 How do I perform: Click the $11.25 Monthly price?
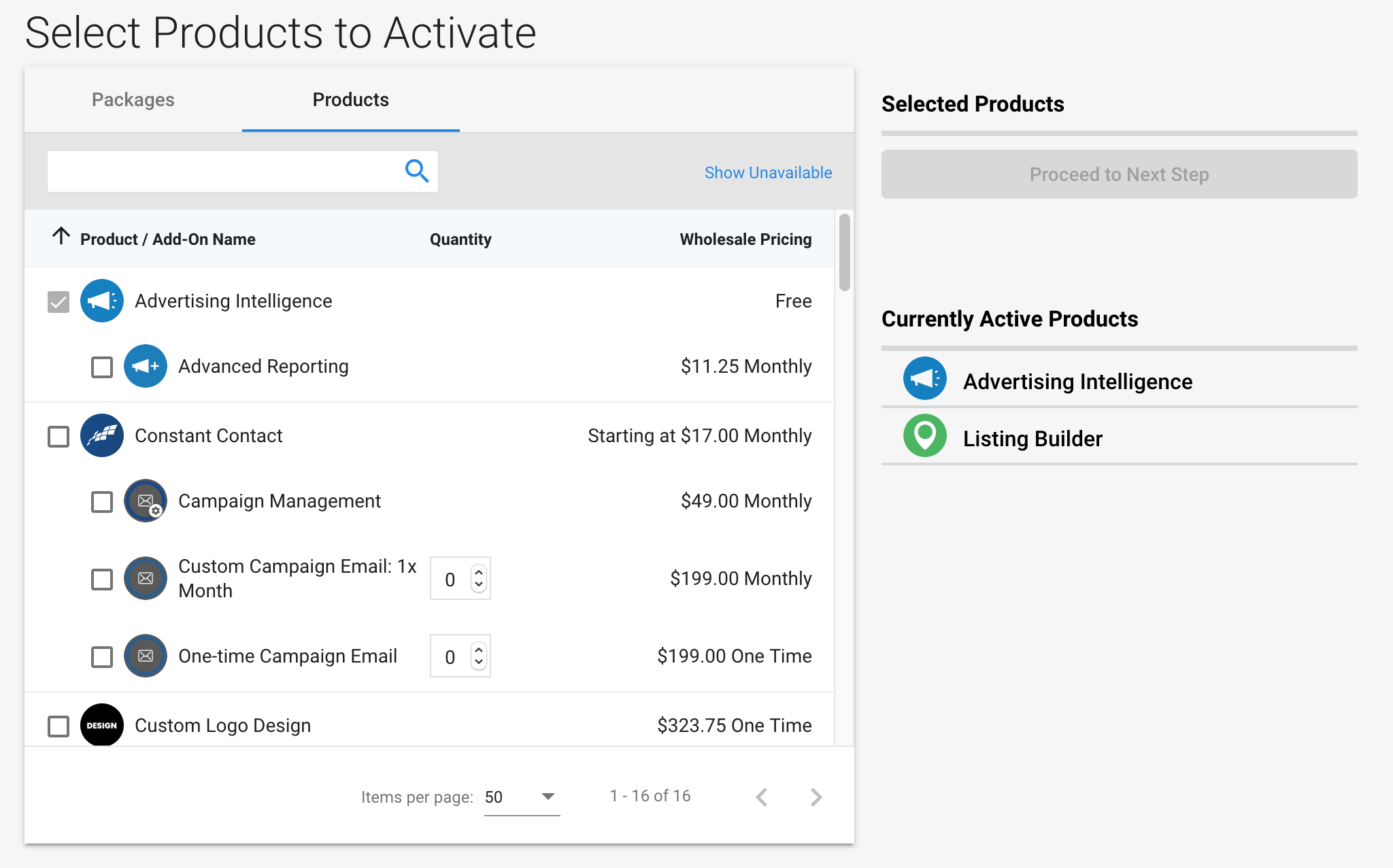pyautogui.click(x=746, y=366)
